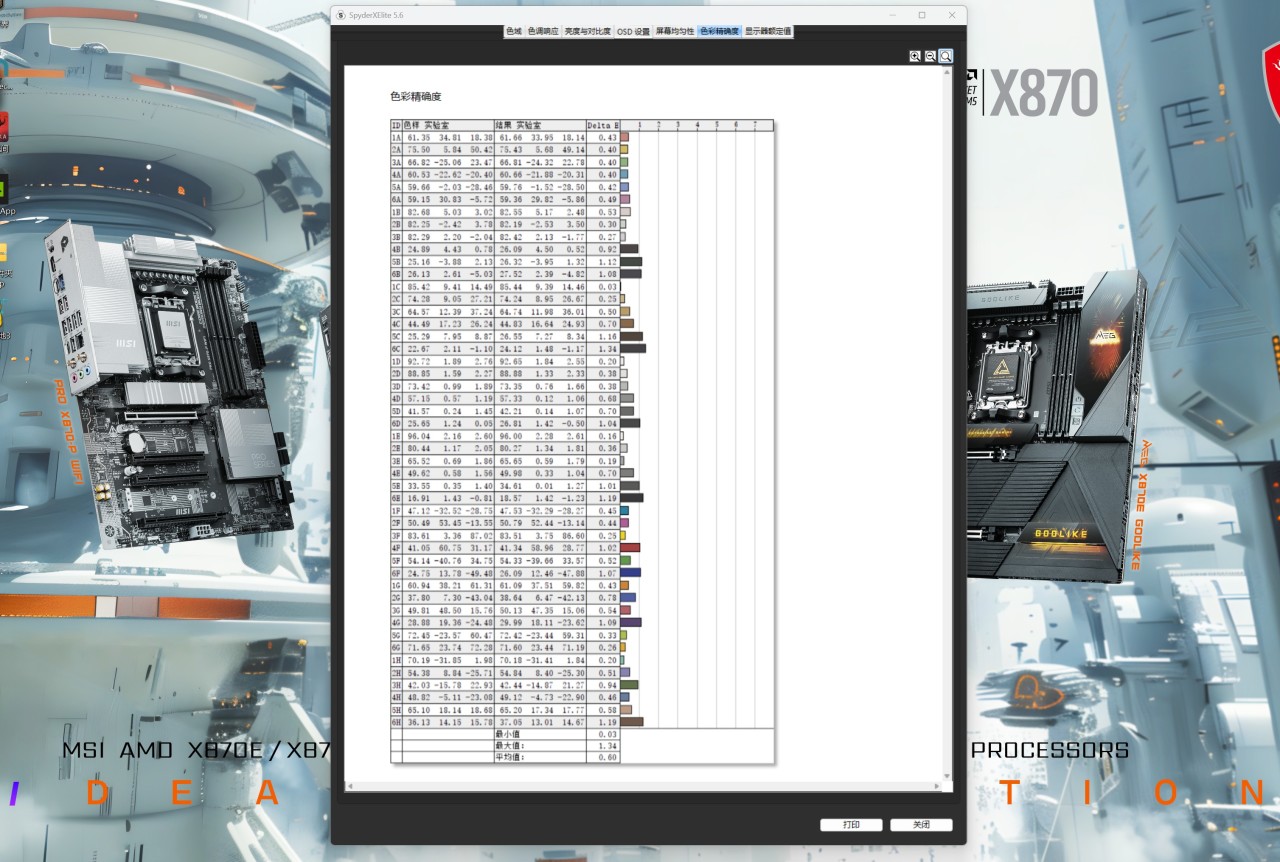Click row ID 1A in the table
Screen dimensions: 1280x862
point(396,137)
